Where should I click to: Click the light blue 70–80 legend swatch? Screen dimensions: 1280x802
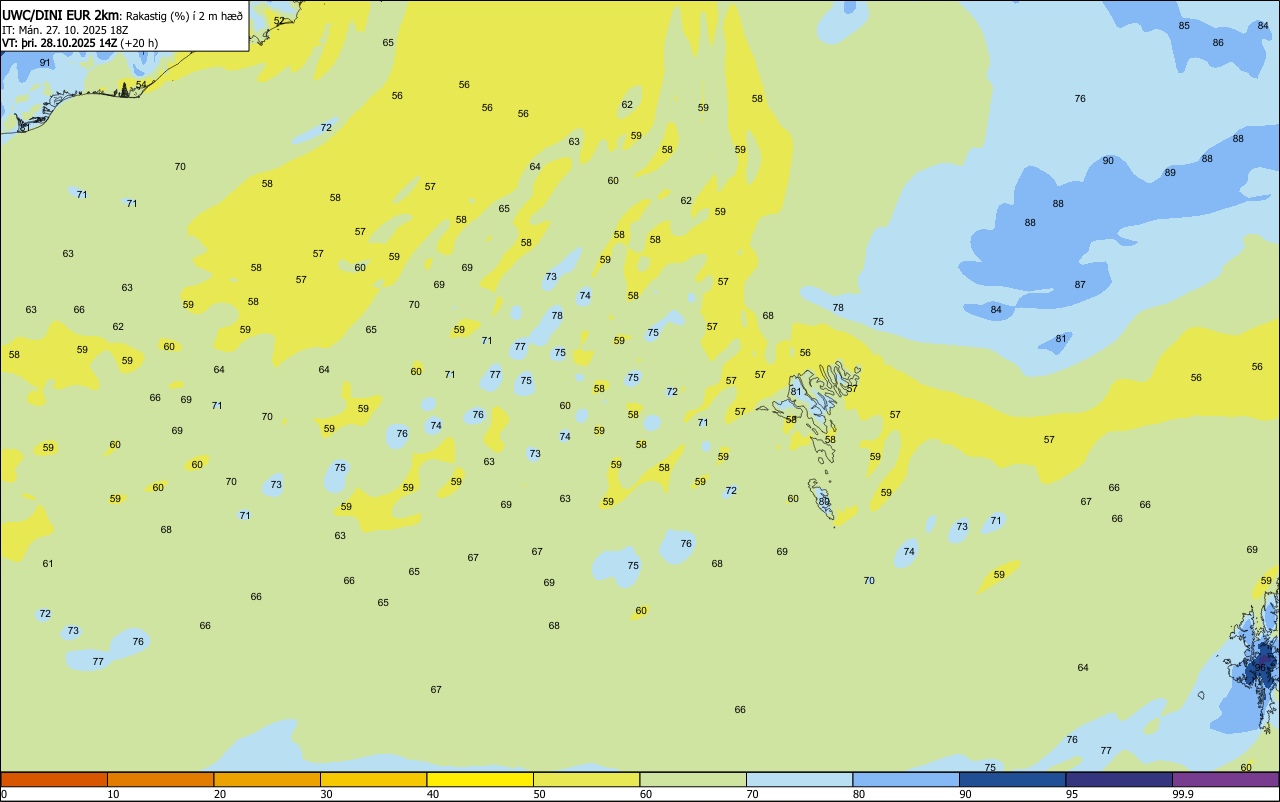pyautogui.click(x=799, y=779)
